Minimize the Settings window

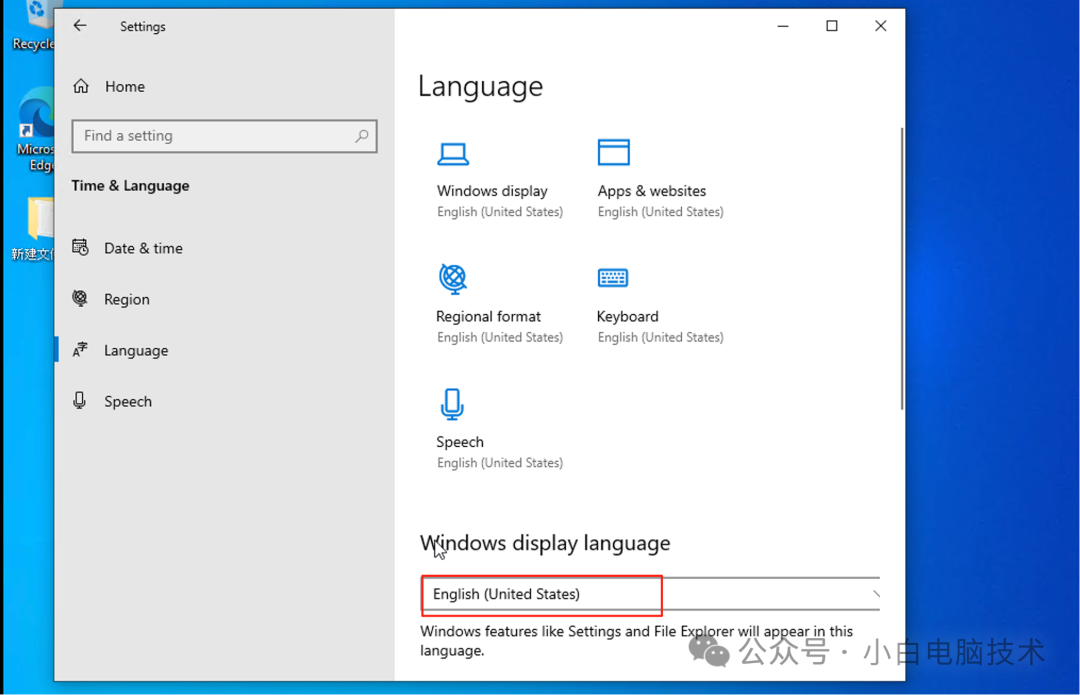(x=783, y=26)
